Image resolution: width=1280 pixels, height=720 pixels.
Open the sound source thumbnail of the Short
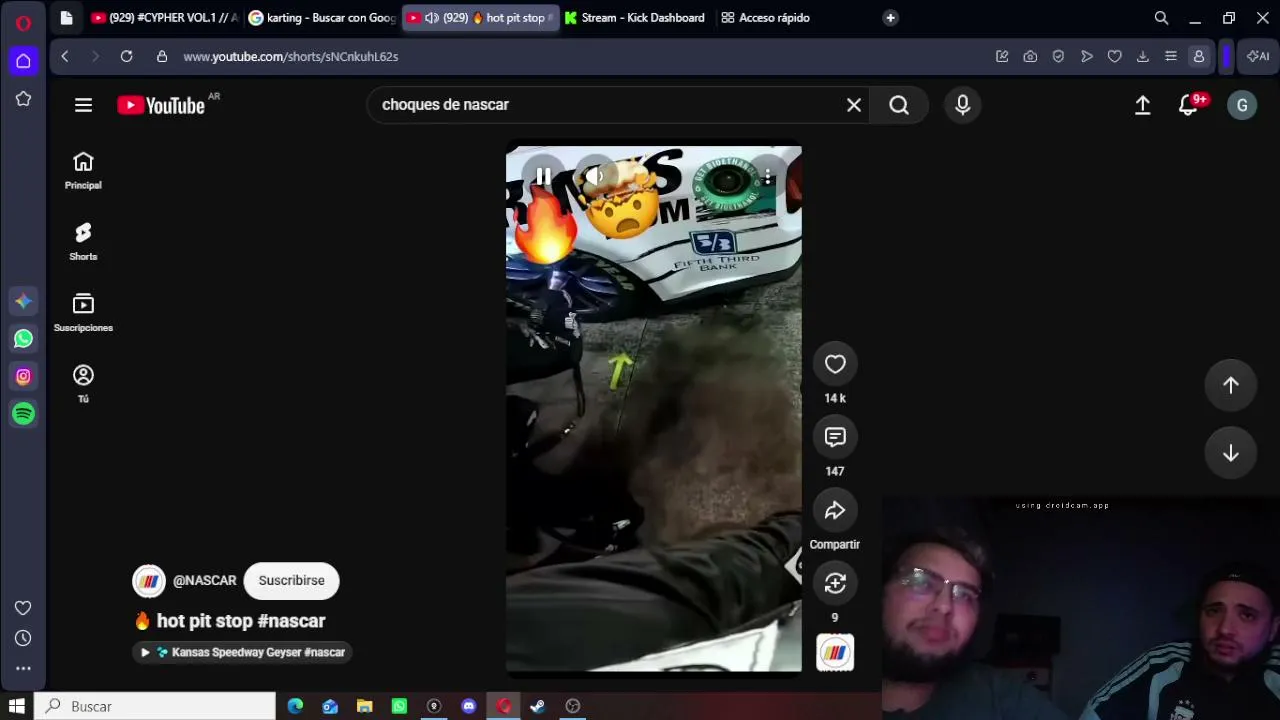click(x=835, y=653)
